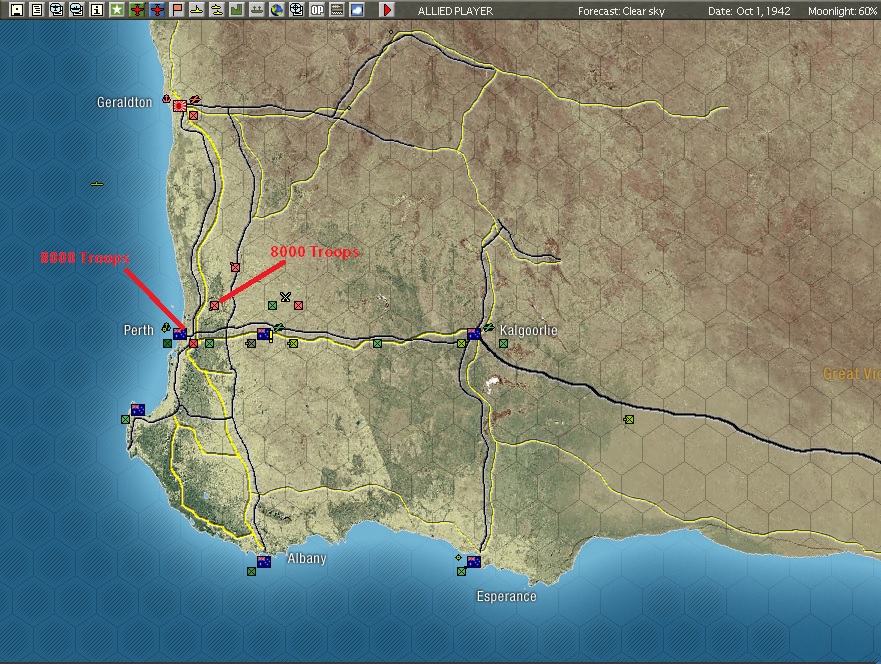This screenshot has height=664, width=881.
Task: Select Australian flag base with yellow exclamation mark
Action: tap(264, 334)
